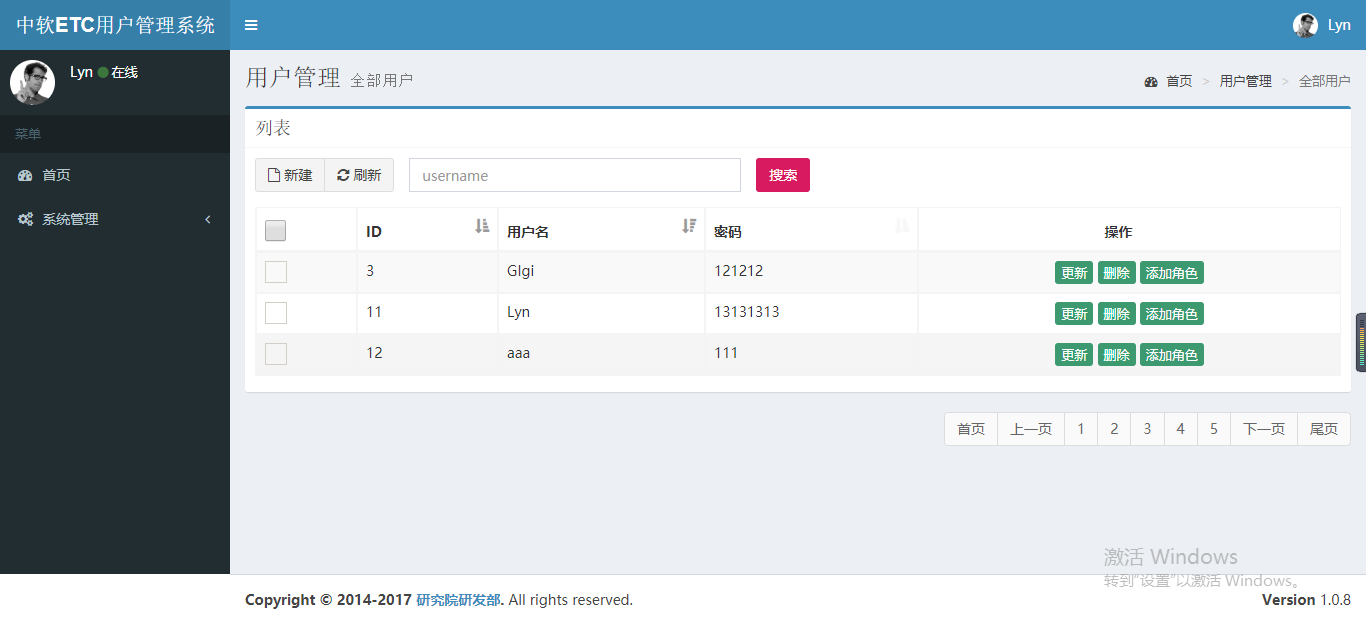Check the row checkbox for user Glgi
This screenshot has width=1366, height=625.
pyautogui.click(x=275, y=271)
